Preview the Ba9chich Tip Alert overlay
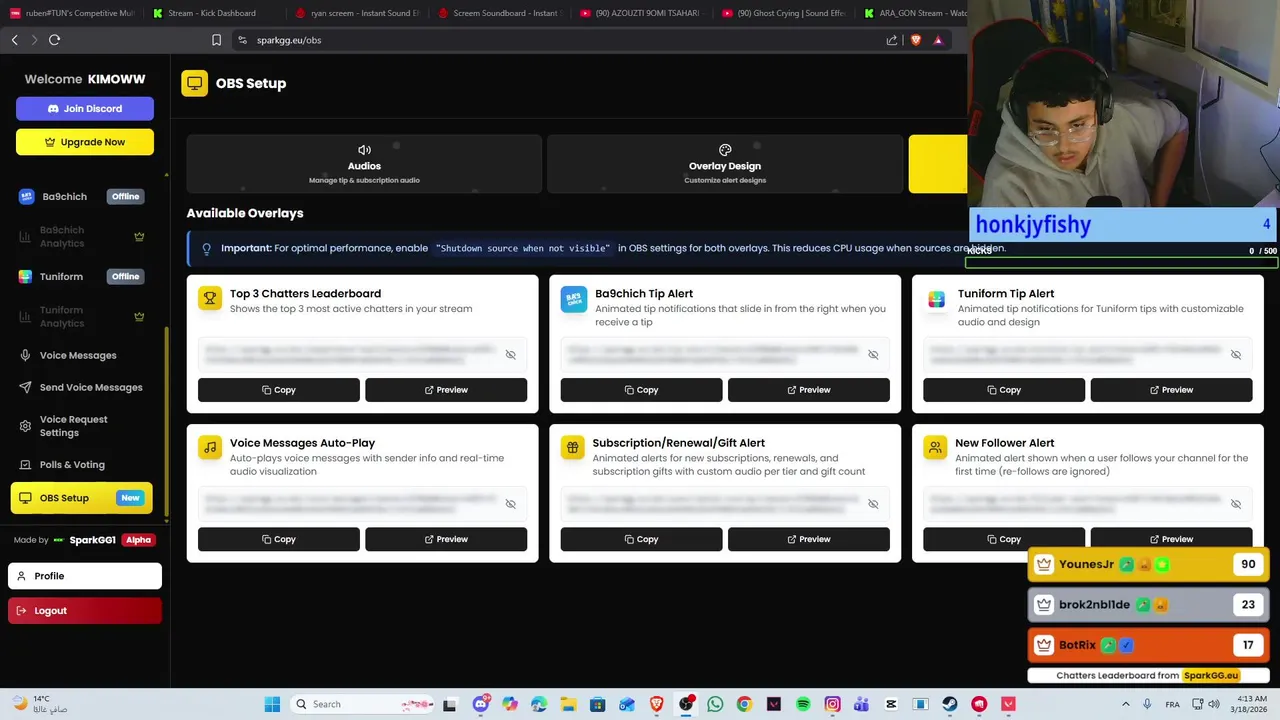Screen dimensions: 1280x720 click(x=809, y=390)
